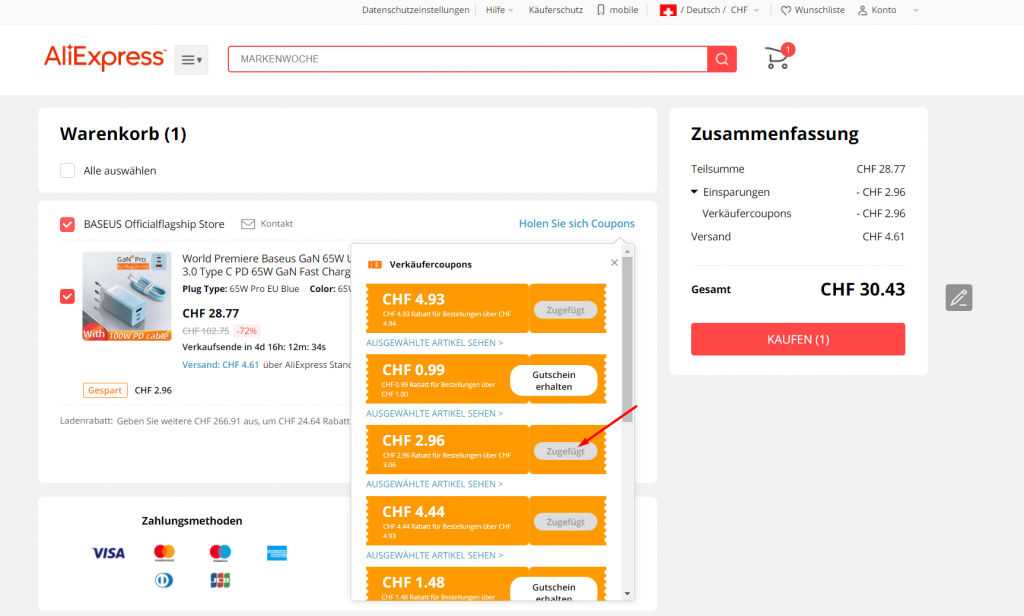Open World Premiere Baseus GaN 65W product title

[x=266, y=265]
